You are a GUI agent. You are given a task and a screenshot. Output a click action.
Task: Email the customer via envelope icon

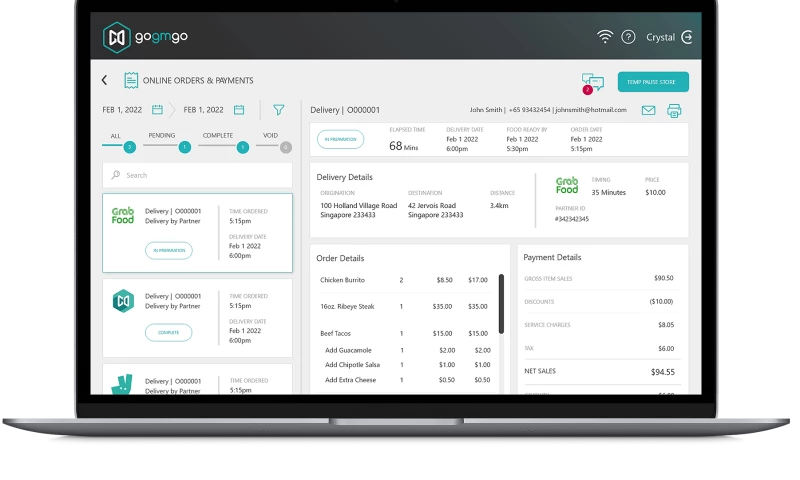point(648,110)
